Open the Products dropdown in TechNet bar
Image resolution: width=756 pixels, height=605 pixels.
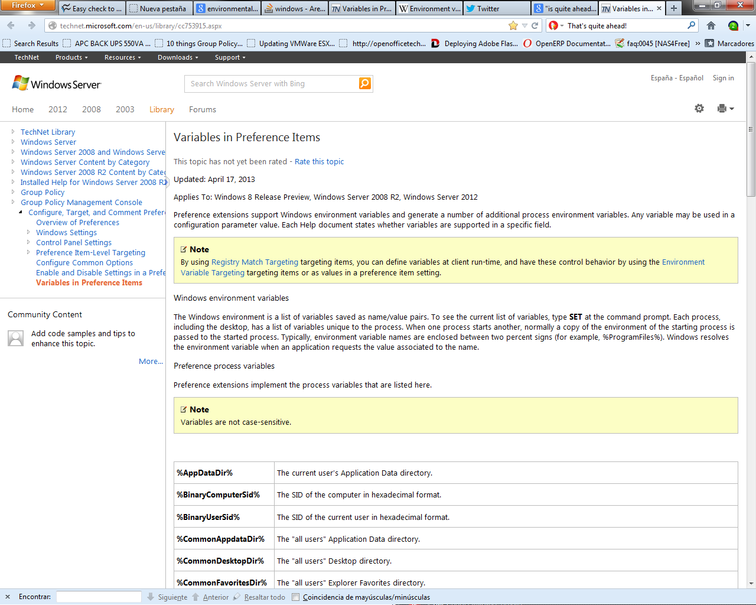click(x=73, y=58)
